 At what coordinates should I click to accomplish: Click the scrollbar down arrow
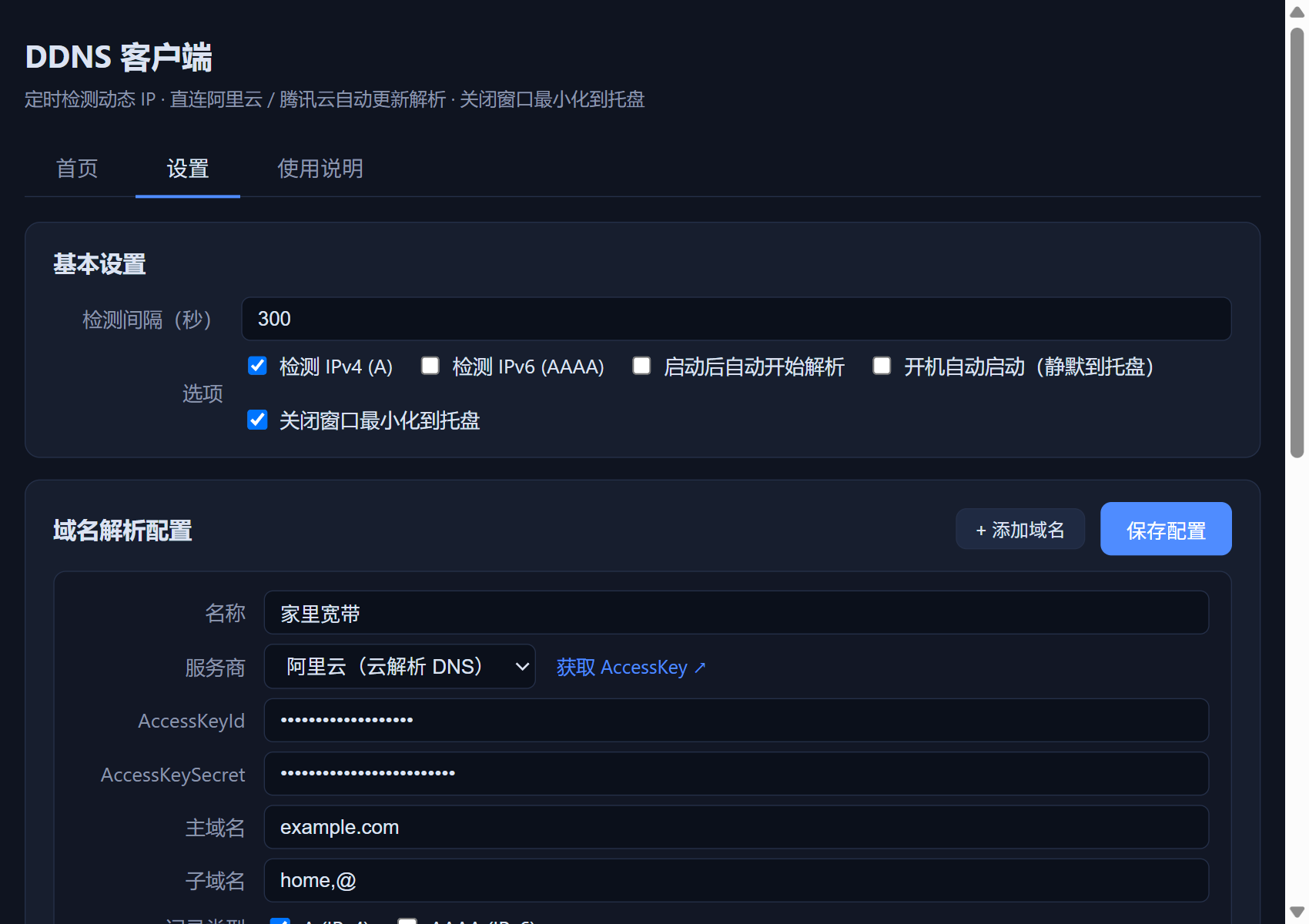[x=1297, y=912]
